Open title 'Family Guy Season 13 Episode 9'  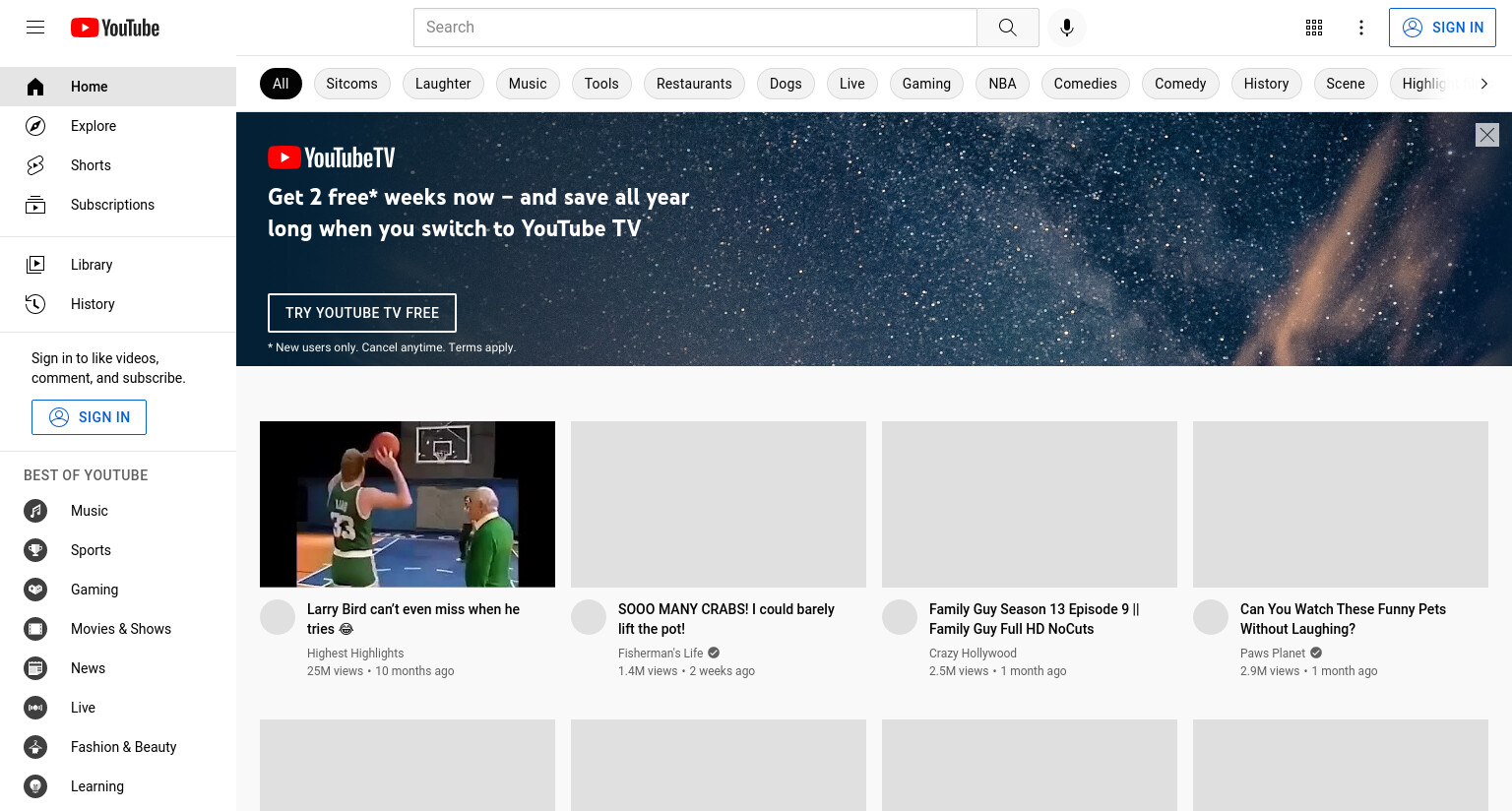pyautogui.click(x=1035, y=619)
